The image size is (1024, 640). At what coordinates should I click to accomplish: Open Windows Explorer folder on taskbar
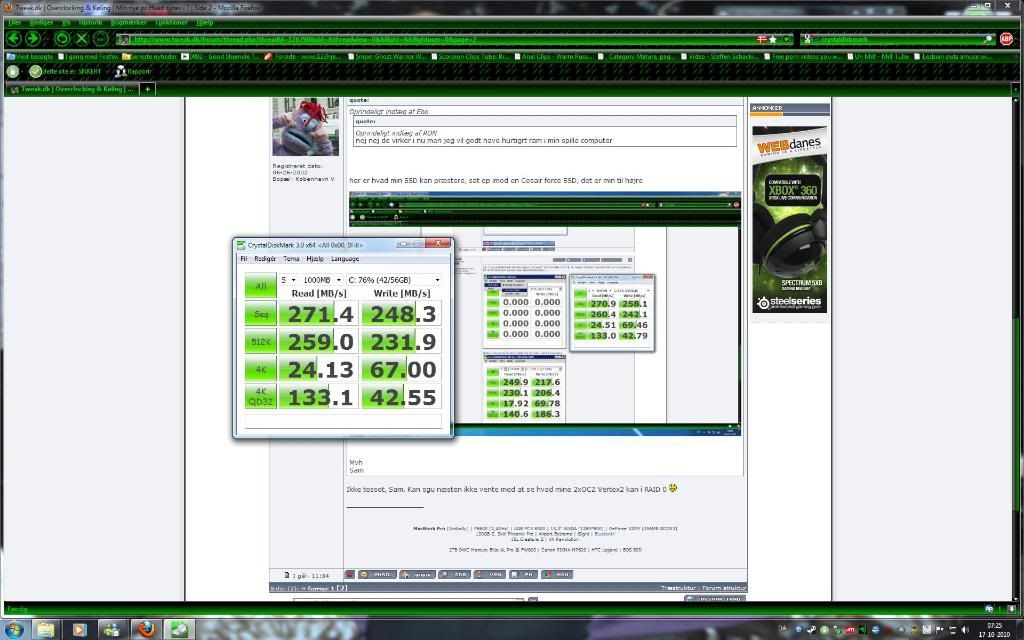[x=45, y=630]
